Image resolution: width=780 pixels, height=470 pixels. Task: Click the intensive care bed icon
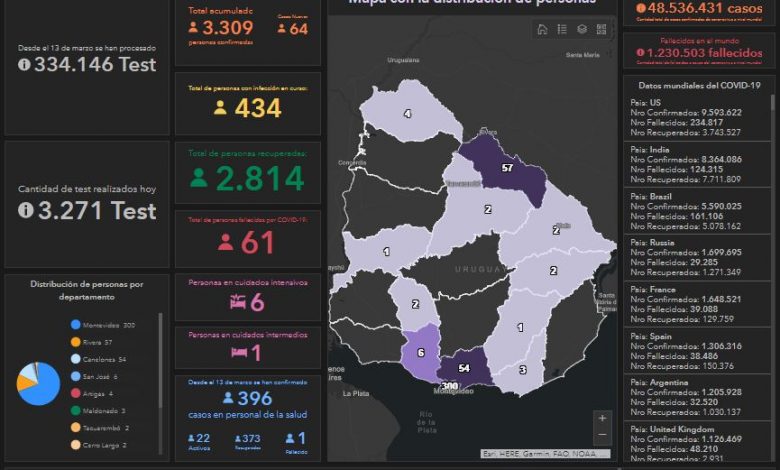coord(238,303)
